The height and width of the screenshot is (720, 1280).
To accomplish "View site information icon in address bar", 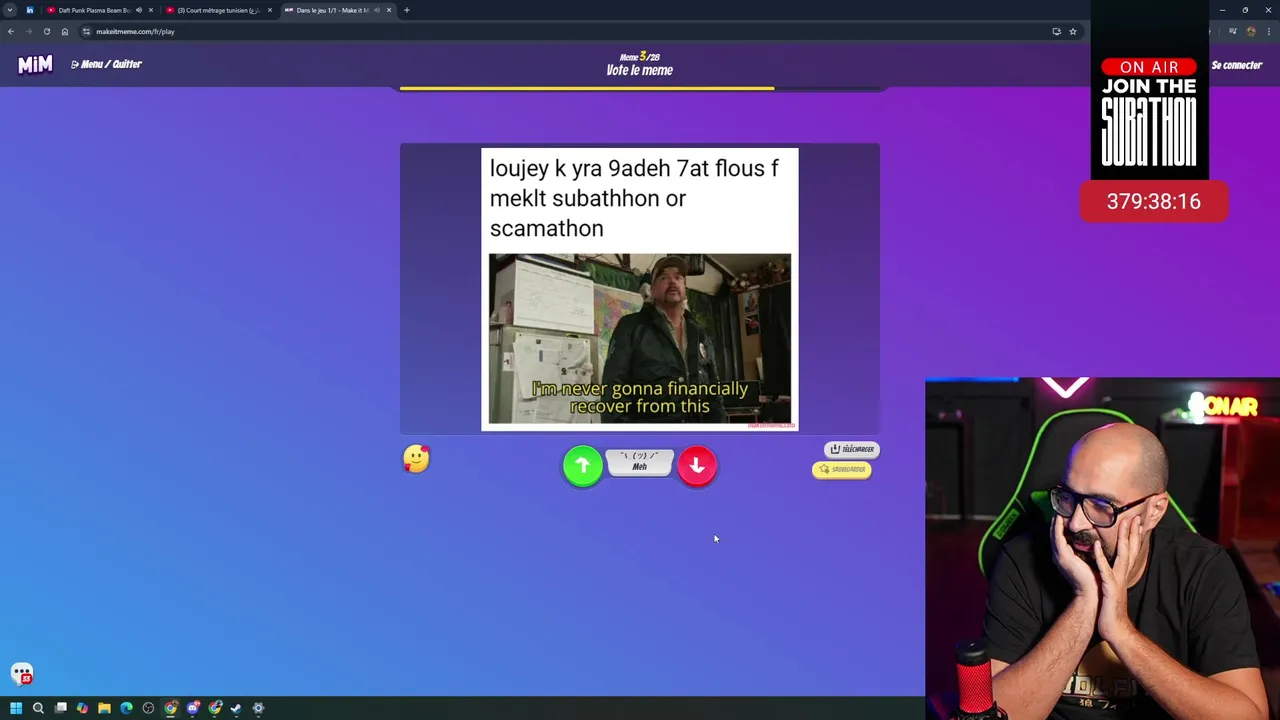I will pyautogui.click(x=87, y=31).
